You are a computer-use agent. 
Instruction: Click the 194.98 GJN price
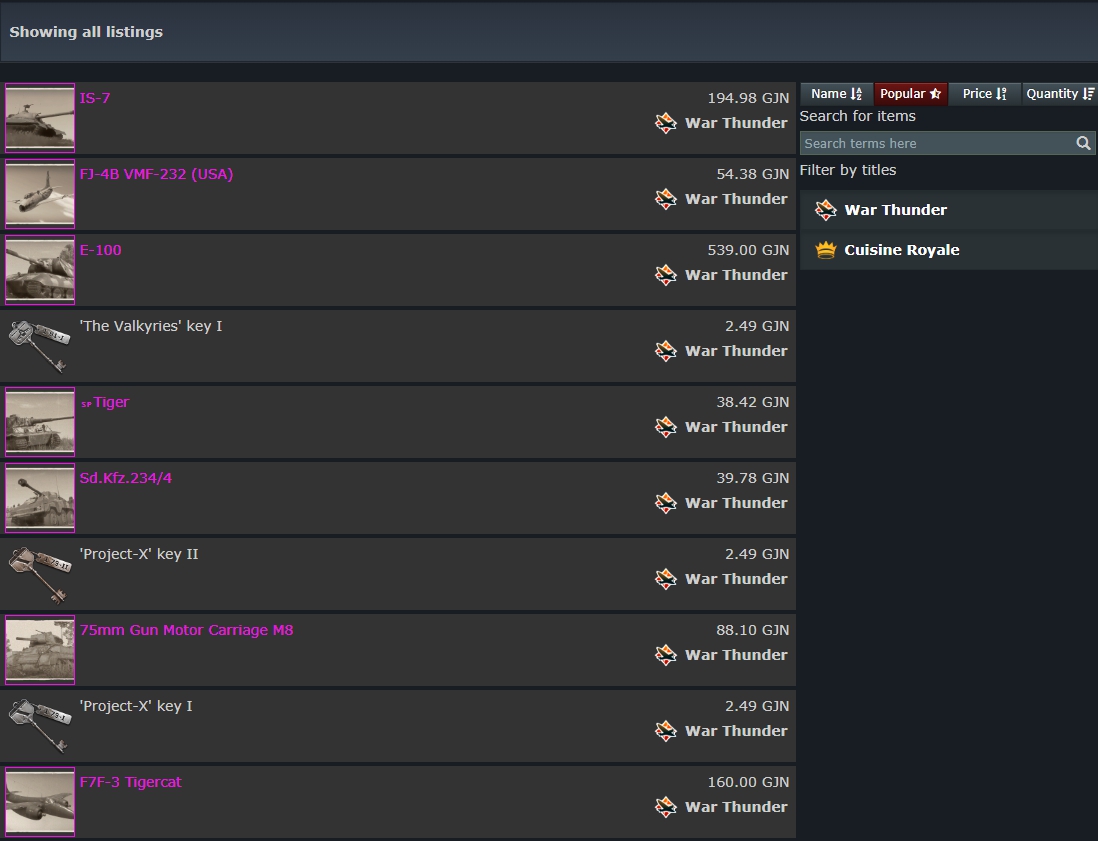tap(748, 98)
